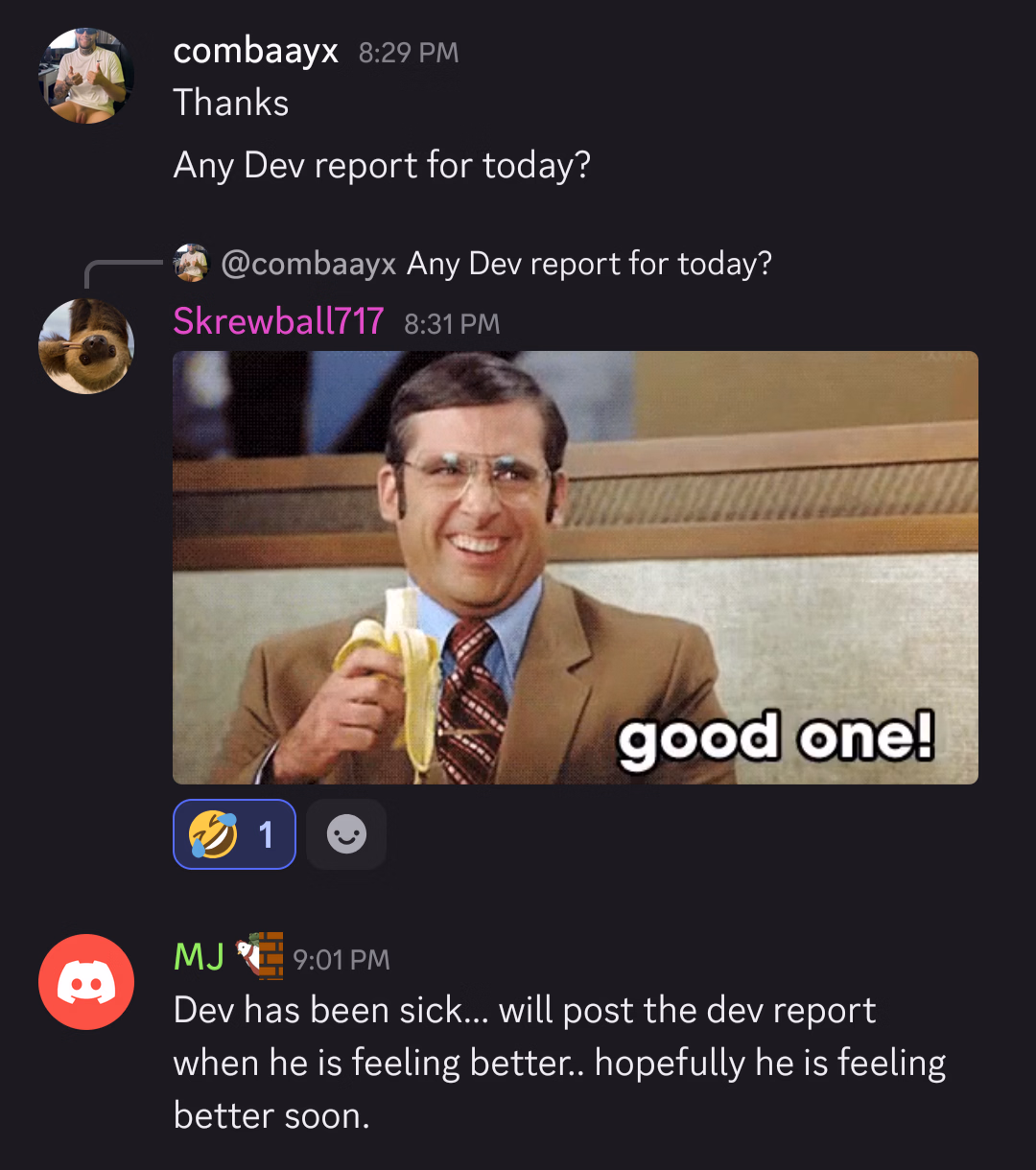Click the reply connector line near Skrewball717
1036x1170 pixels.
(123, 272)
